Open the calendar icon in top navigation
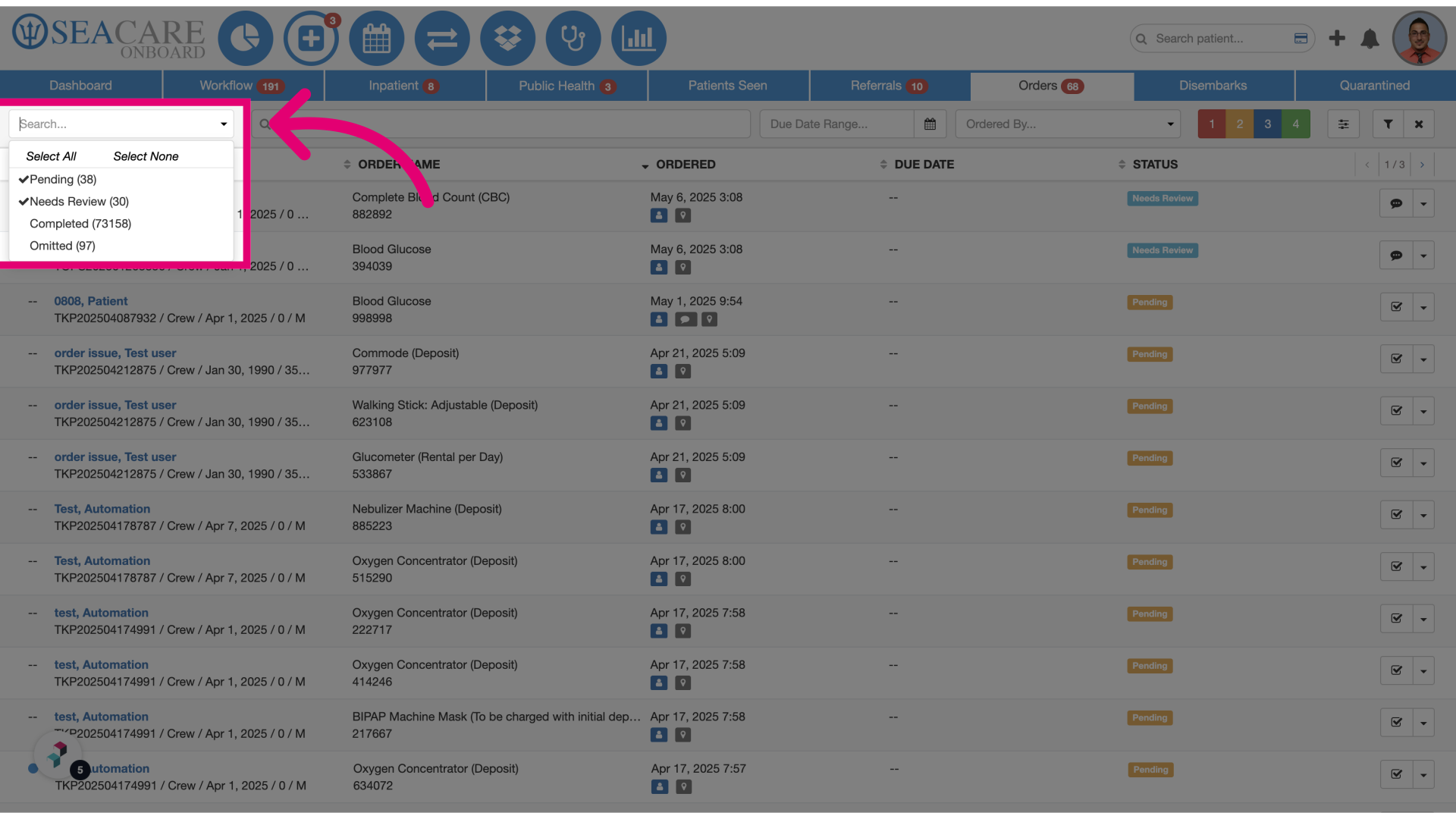 [x=376, y=38]
